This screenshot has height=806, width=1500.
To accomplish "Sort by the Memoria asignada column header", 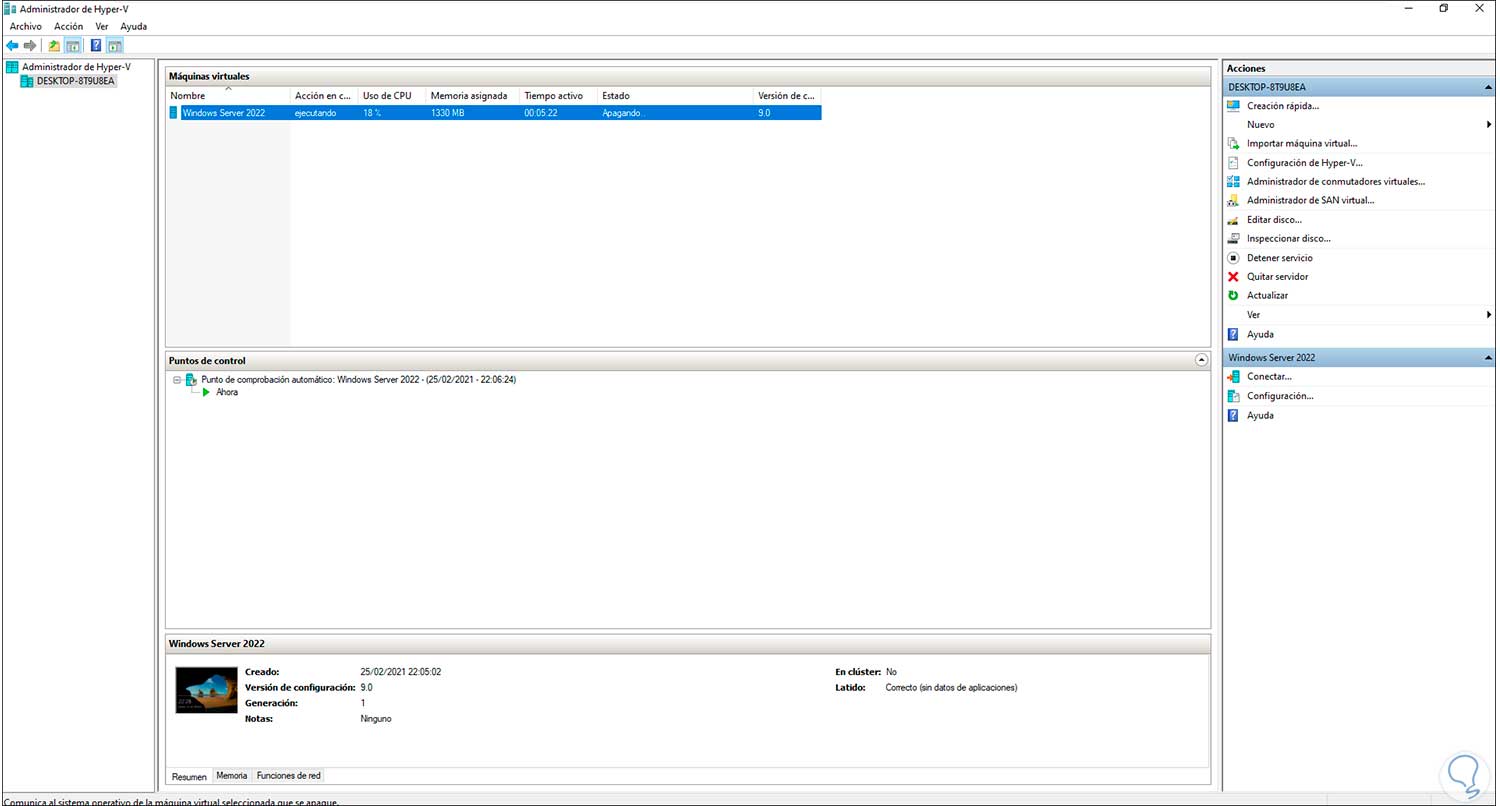I will click(x=473, y=96).
